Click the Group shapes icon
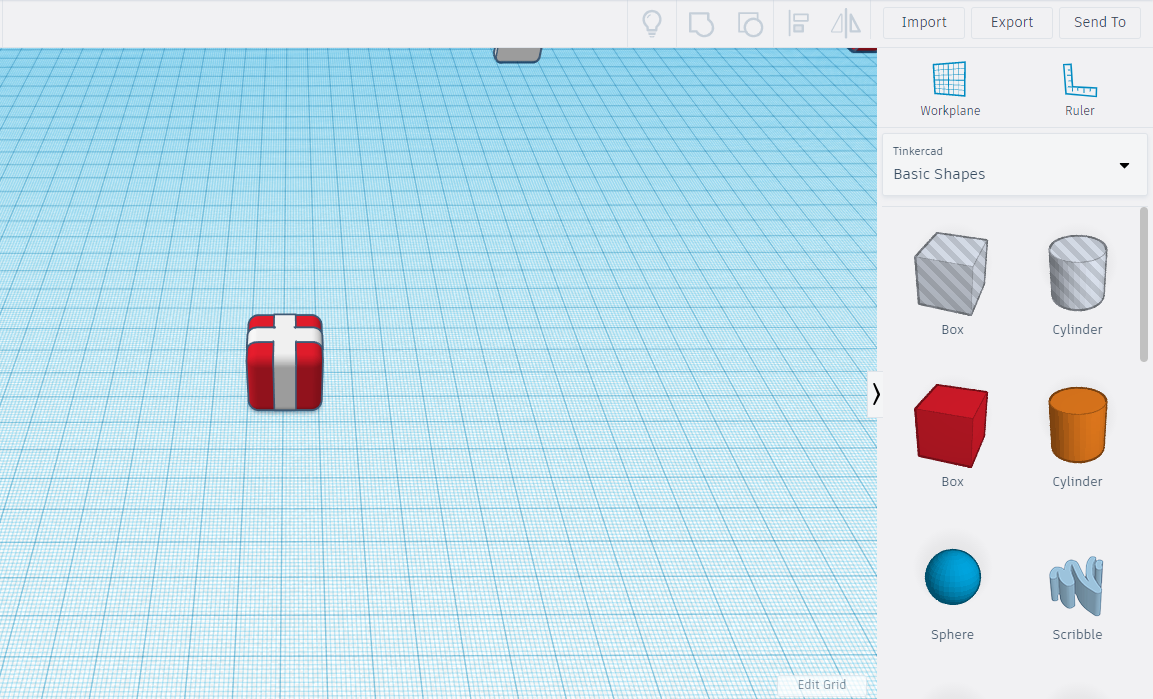This screenshot has width=1153, height=699. click(701, 24)
